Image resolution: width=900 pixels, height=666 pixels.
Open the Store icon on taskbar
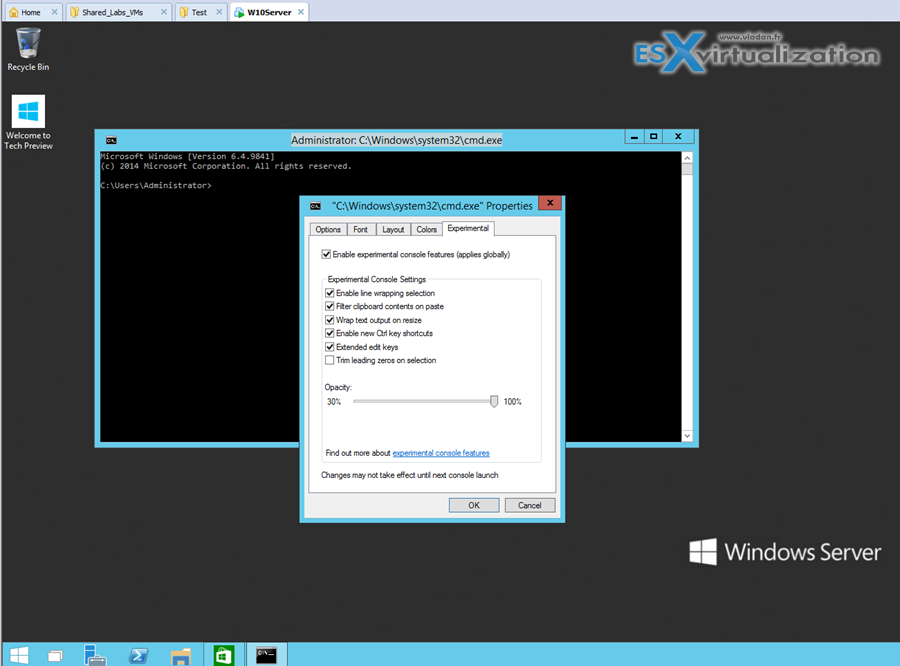pos(224,655)
